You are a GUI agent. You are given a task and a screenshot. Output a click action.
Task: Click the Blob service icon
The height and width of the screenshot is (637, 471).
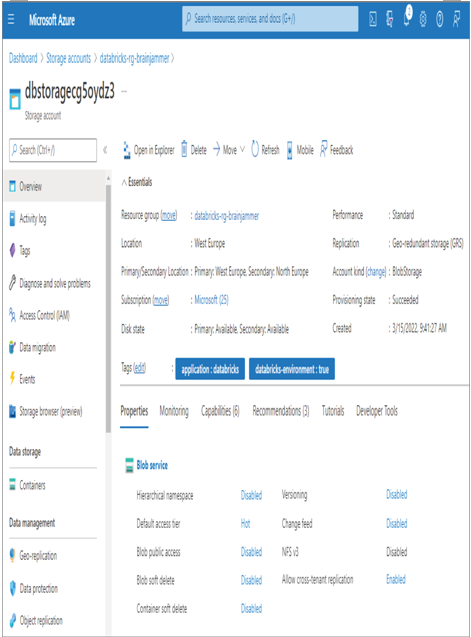pos(129,466)
